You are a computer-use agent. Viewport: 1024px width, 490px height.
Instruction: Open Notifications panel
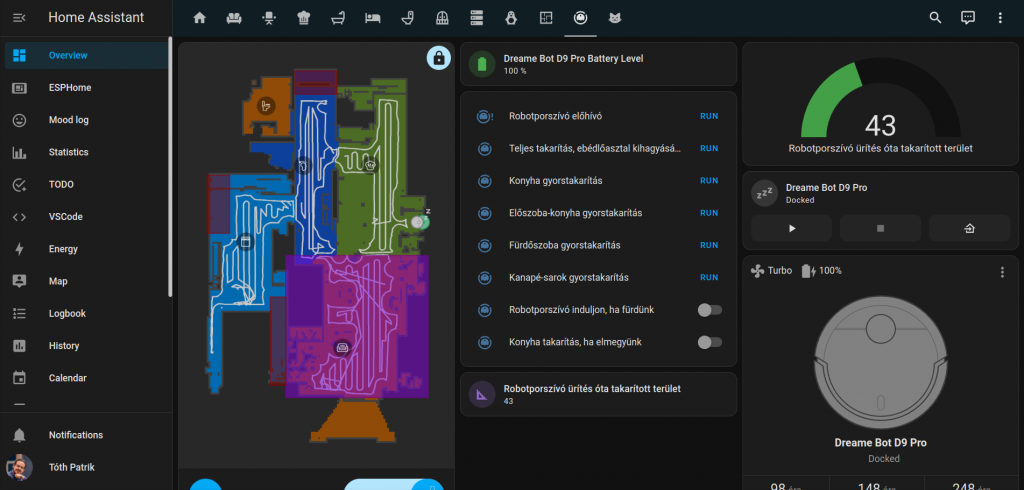coord(86,435)
